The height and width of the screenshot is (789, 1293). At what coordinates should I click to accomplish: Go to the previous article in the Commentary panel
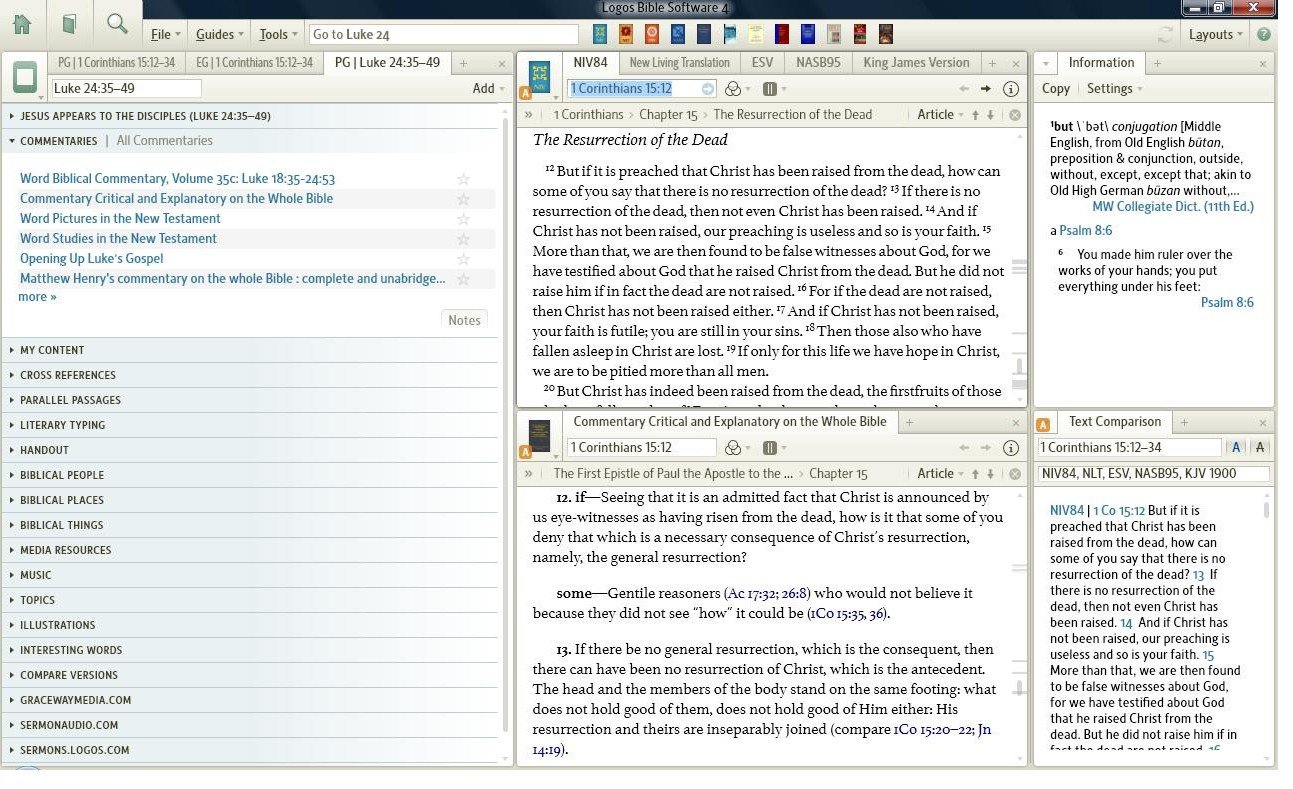(x=975, y=474)
